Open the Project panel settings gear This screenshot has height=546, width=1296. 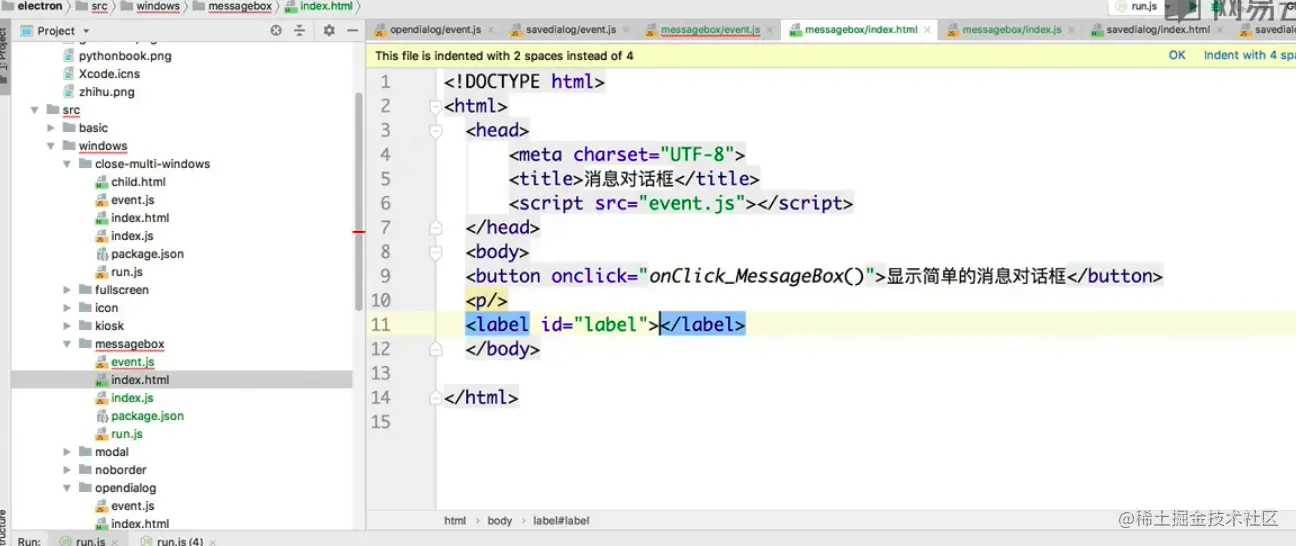pyautogui.click(x=329, y=31)
